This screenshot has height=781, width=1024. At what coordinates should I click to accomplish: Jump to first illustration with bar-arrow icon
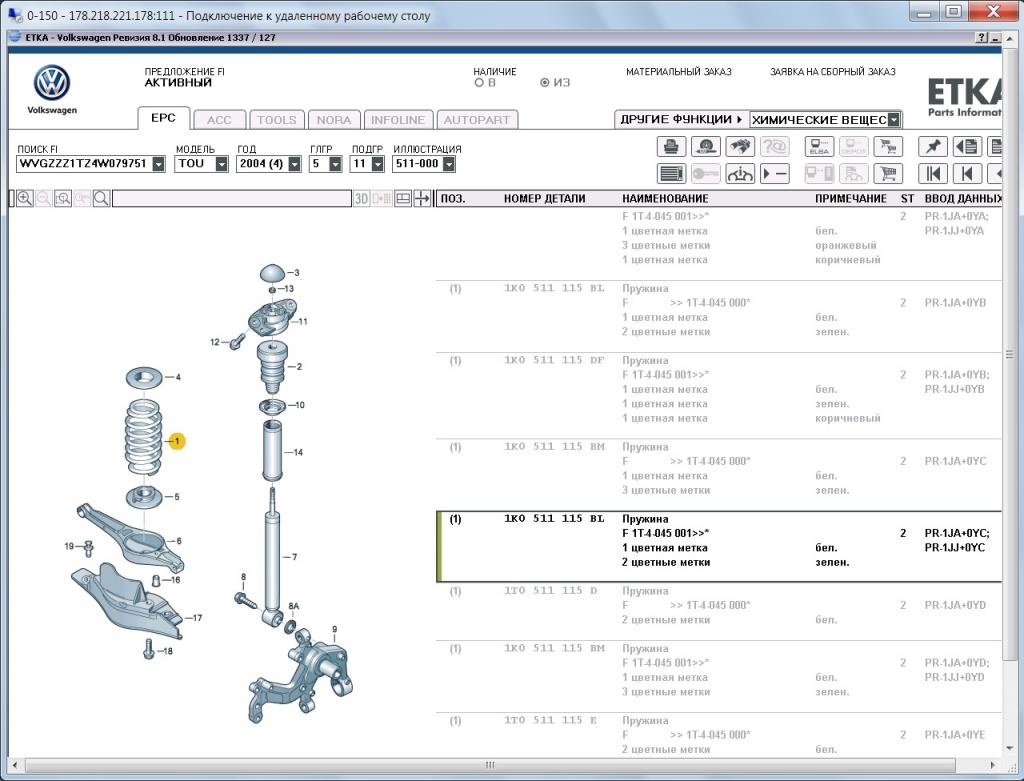933,174
